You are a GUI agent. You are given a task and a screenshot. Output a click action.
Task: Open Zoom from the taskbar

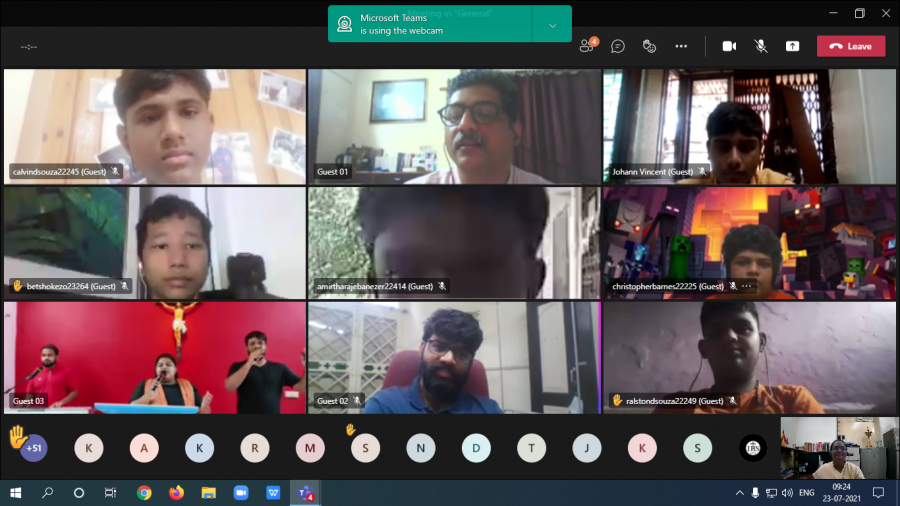pos(240,493)
